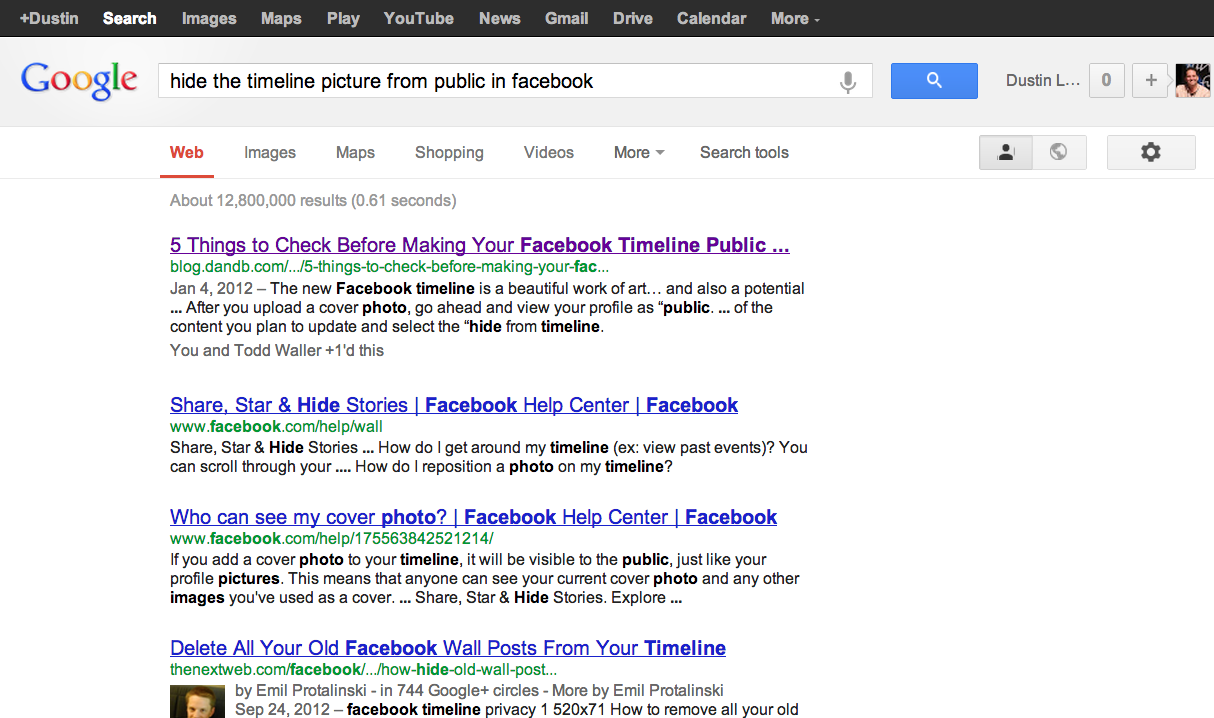Open the notifications counter showing 0
The width and height of the screenshot is (1214, 718).
click(1106, 81)
